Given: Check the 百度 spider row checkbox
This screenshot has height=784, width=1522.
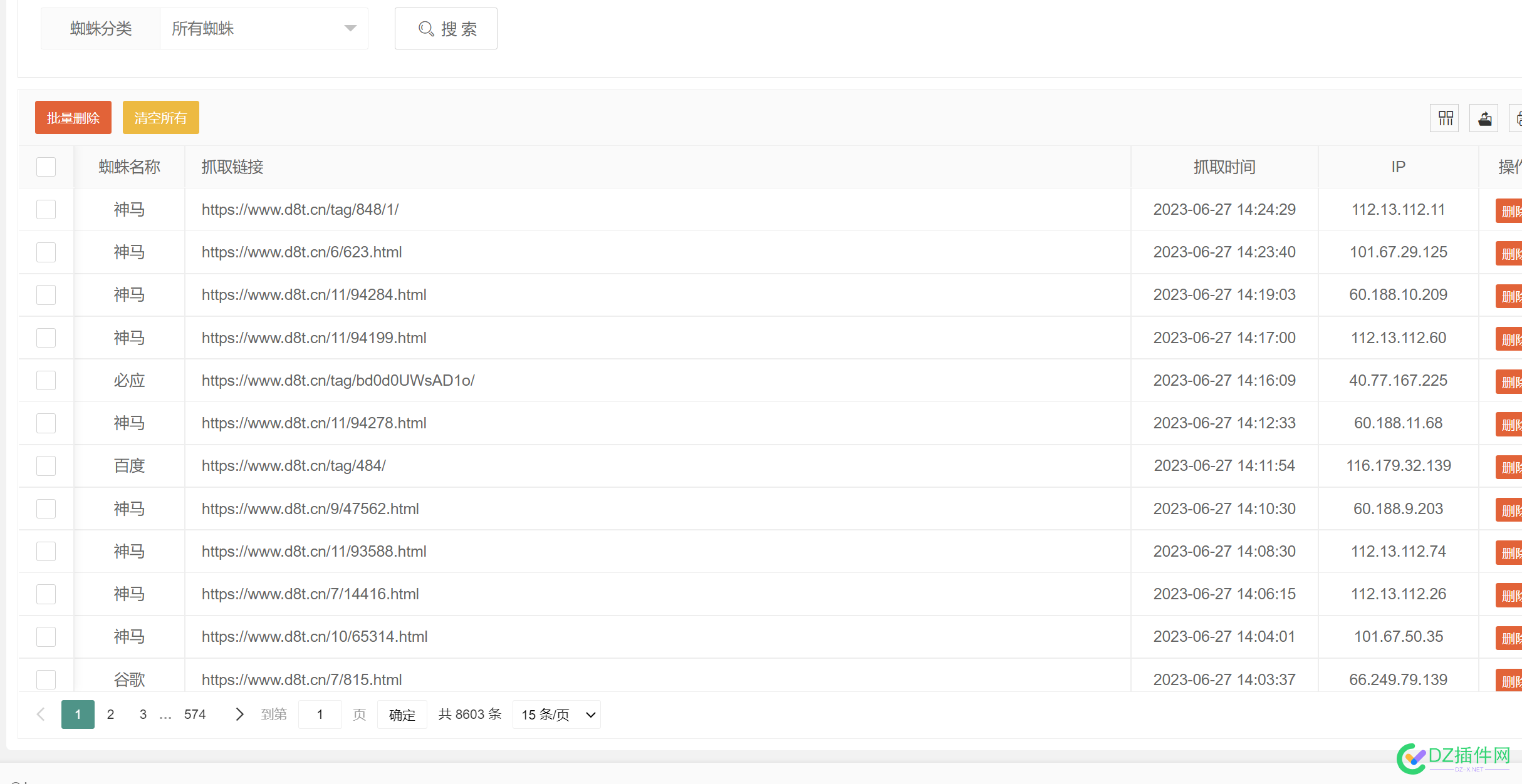Looking at the screenshot, I should (46, 466).
